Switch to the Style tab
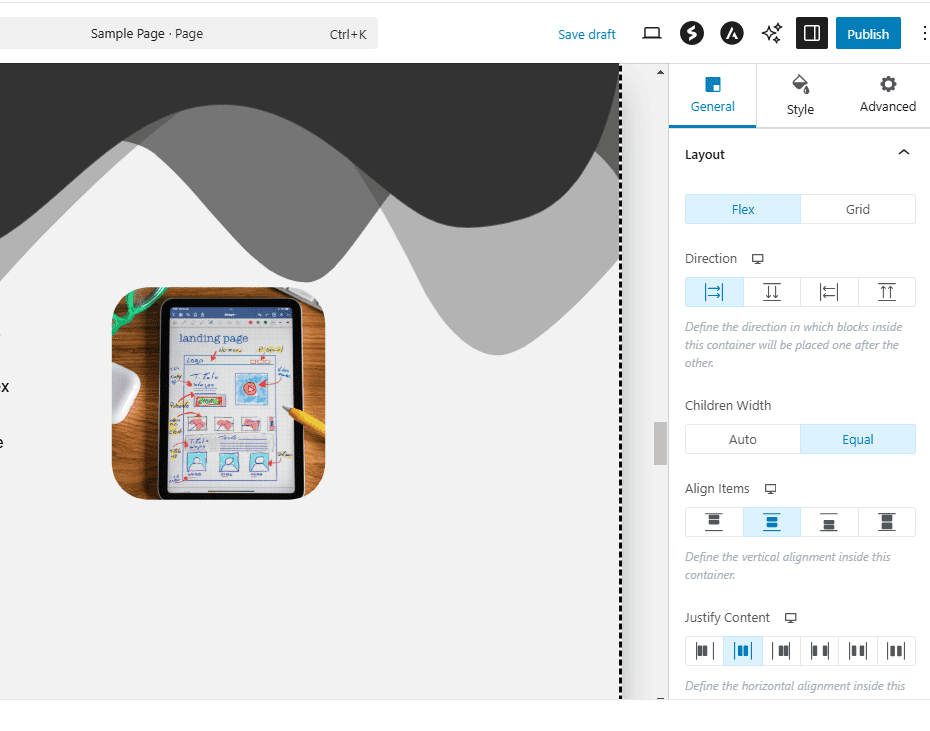This screenshot has width=930, height=731. pyautogui.click(x=800, y=96)
